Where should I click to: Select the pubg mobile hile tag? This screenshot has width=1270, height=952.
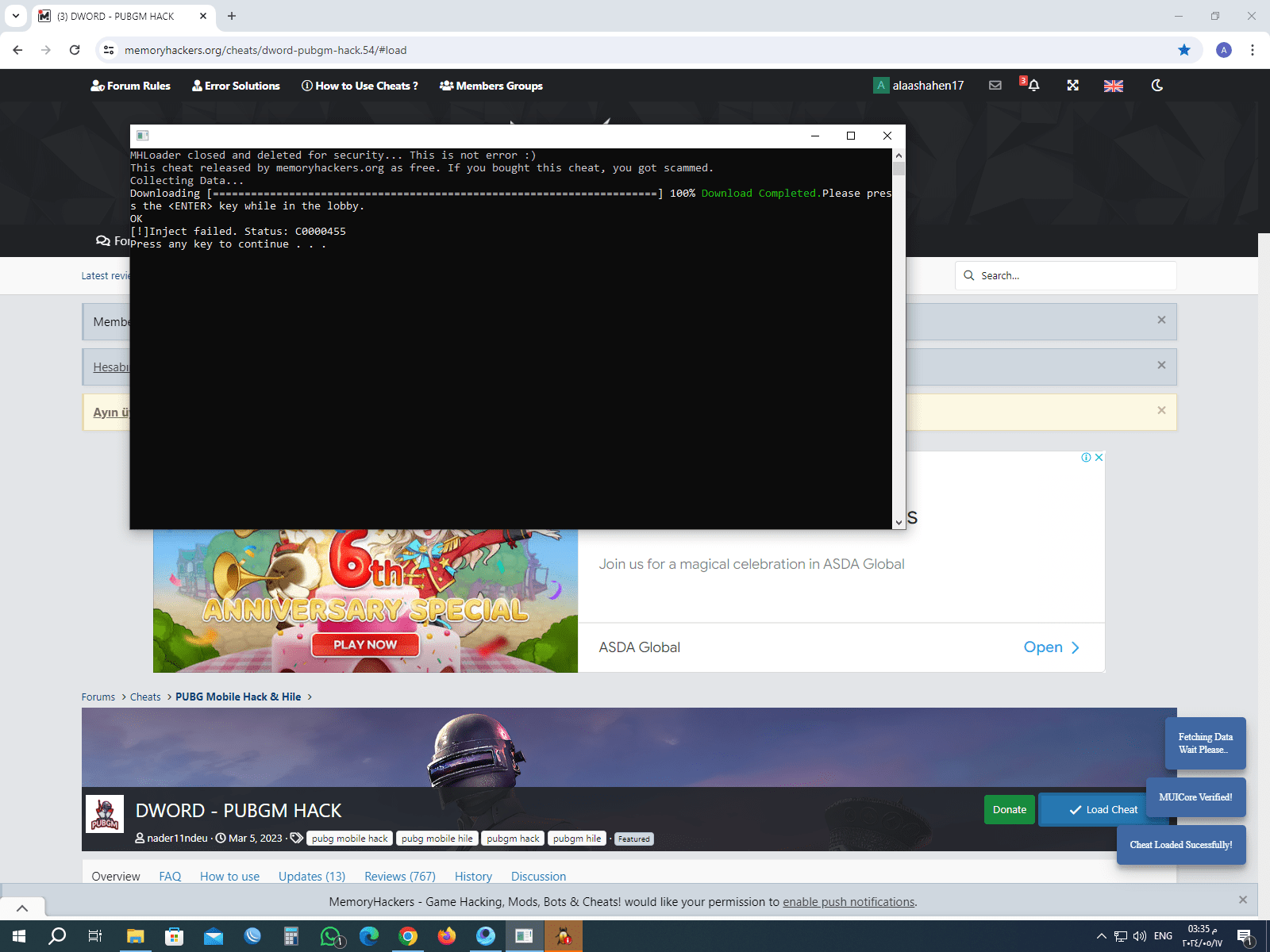(437, 839)
